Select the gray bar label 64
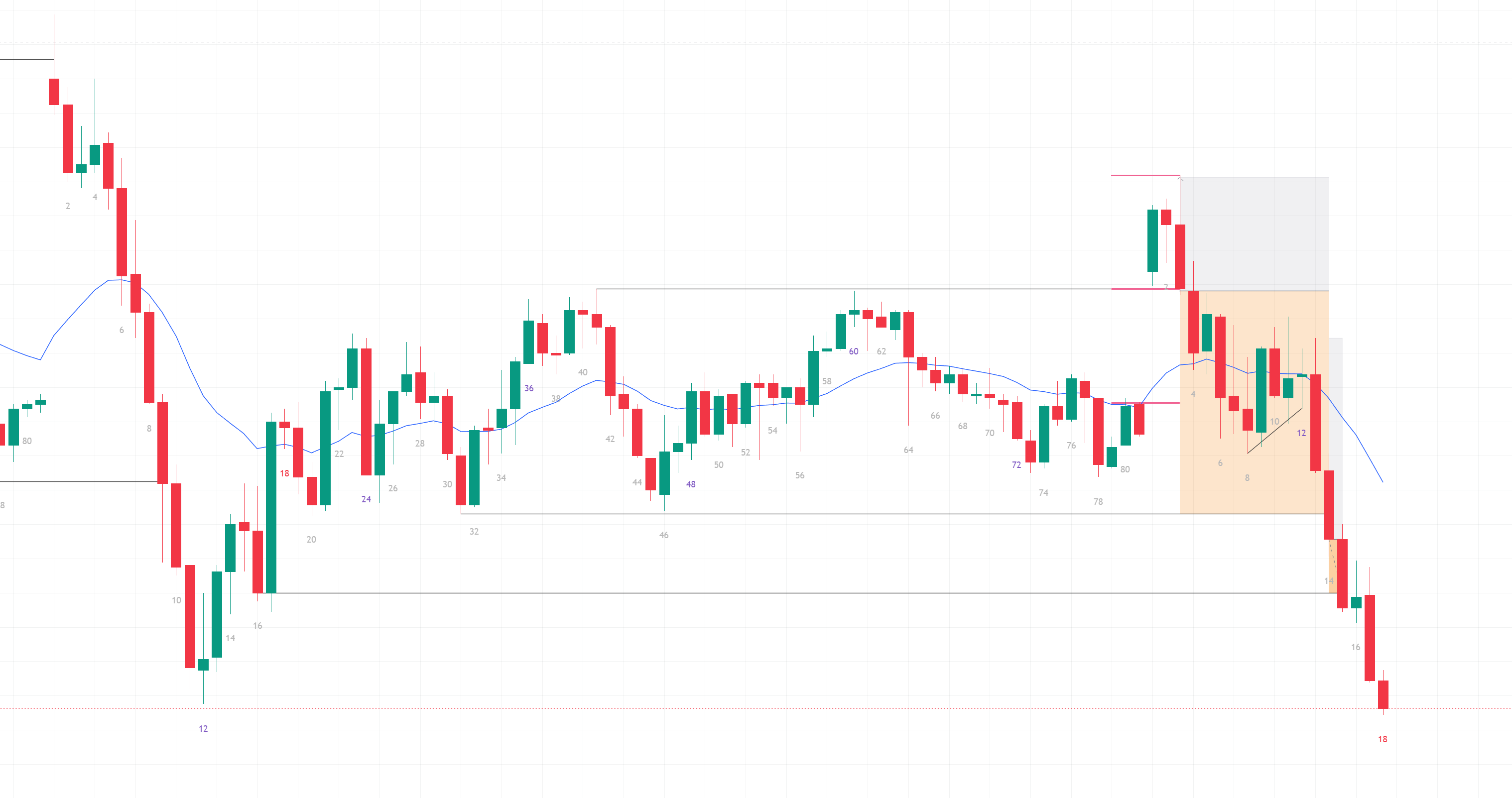Image resolution: width=1512 pixels, height=798 pixels. [908, 450]
